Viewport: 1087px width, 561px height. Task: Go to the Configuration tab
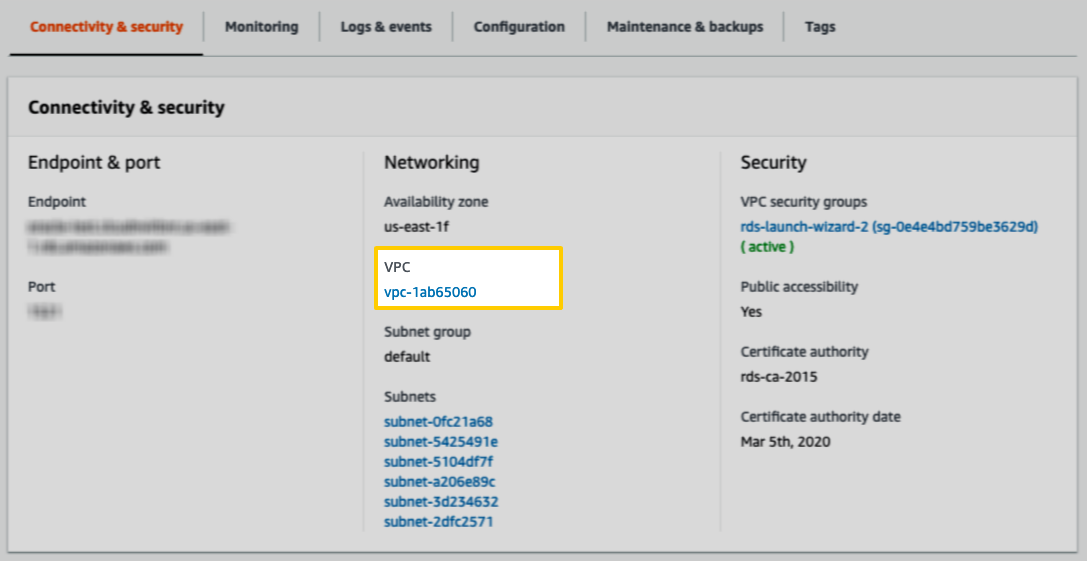pos(519,27)
